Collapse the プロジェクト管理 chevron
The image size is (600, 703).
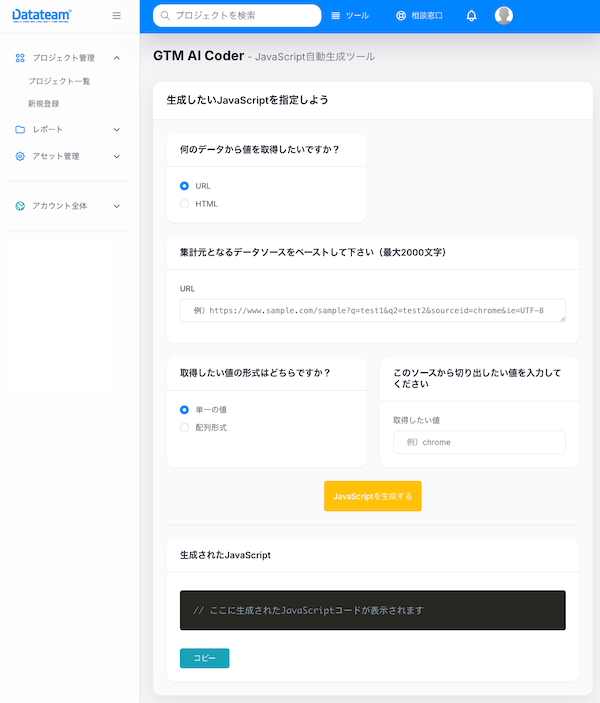(x=117, y=58)
